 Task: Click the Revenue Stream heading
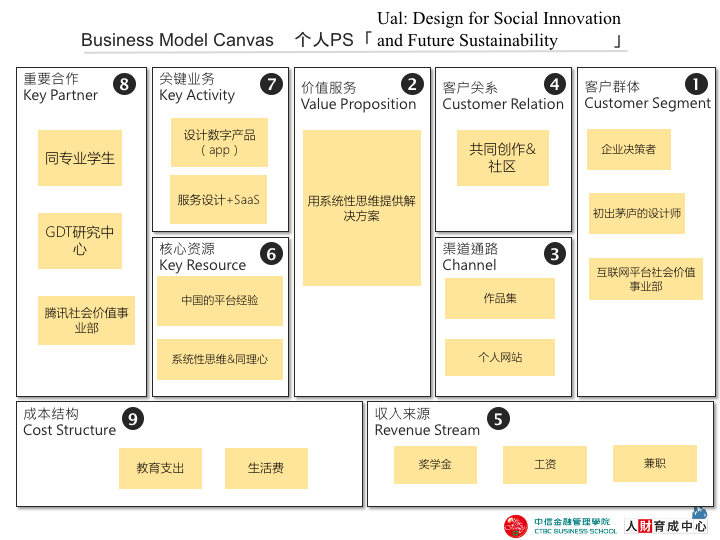point(427,430)
